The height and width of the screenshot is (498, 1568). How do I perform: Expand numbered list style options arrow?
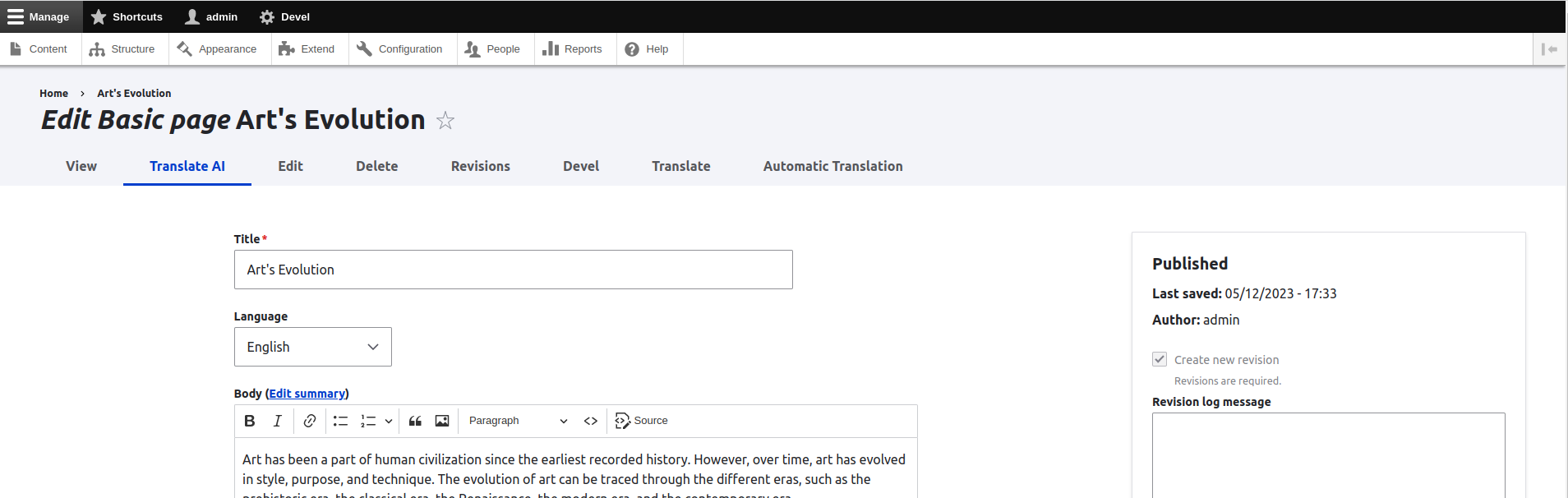pyautogui.click(x=389, y=421)
